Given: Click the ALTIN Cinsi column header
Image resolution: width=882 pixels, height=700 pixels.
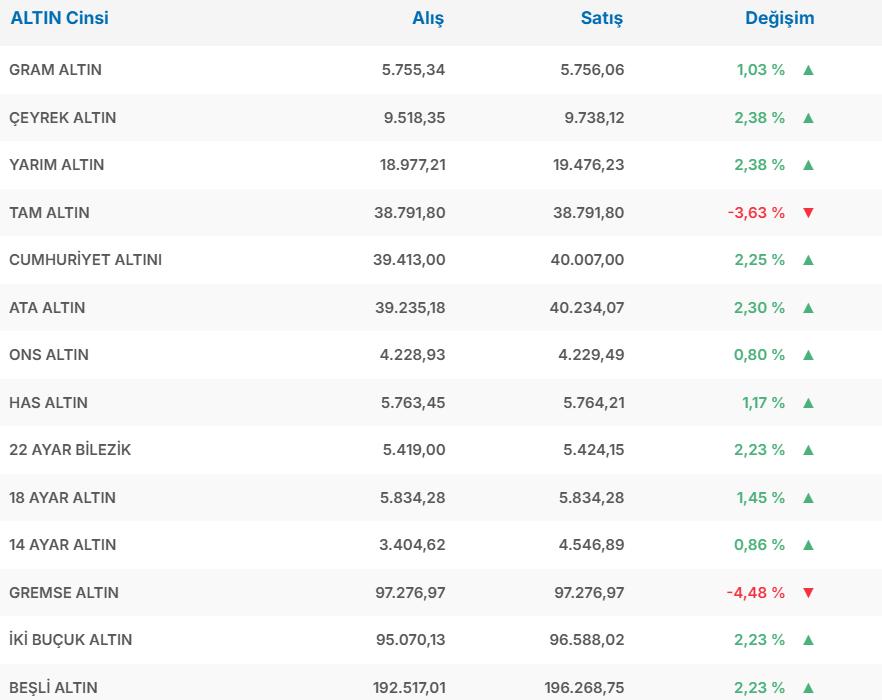Looking at the screenshot, I should pos(59,18).
